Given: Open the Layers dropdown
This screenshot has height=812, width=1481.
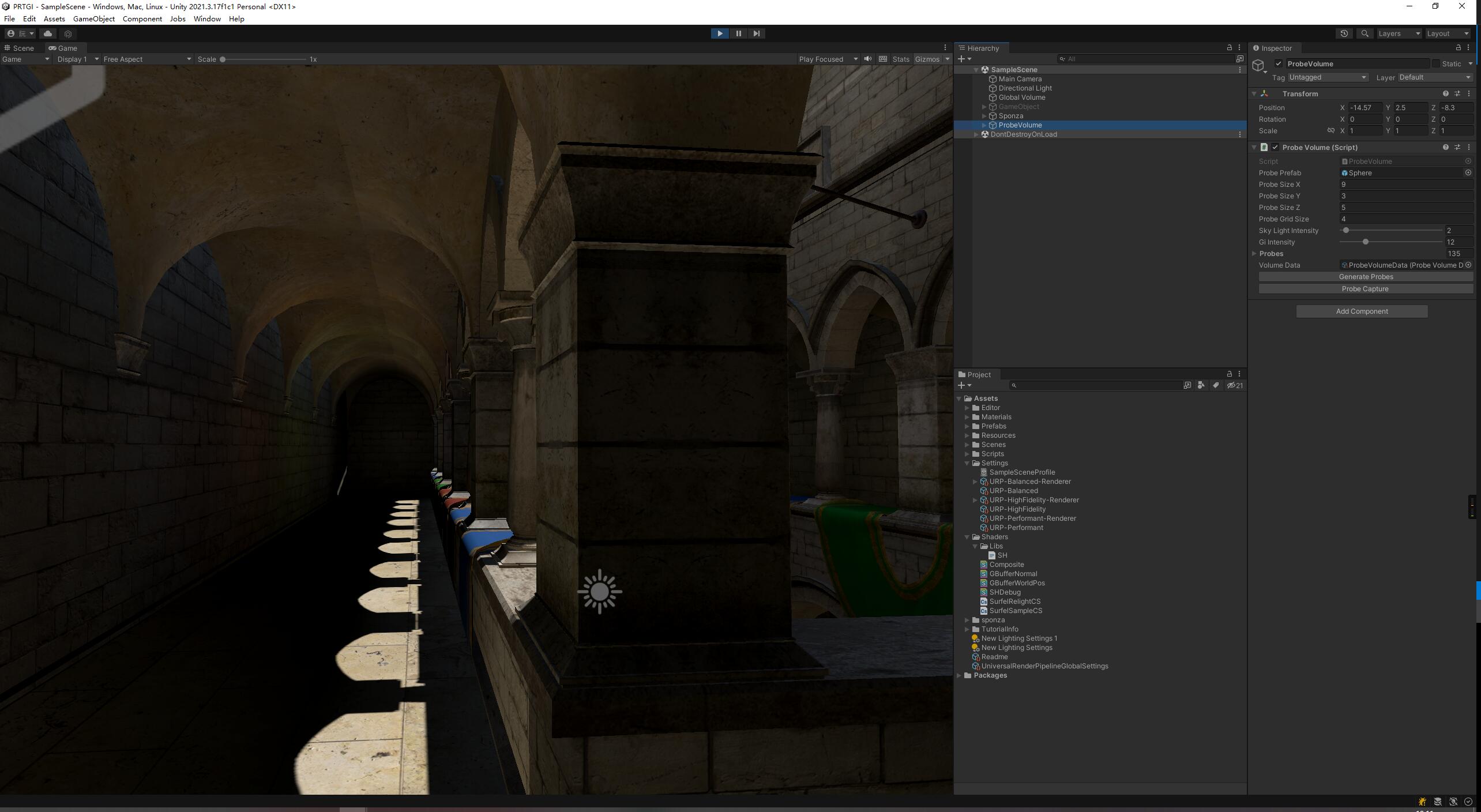Looking at the screenshot, I should (1399, 33).
